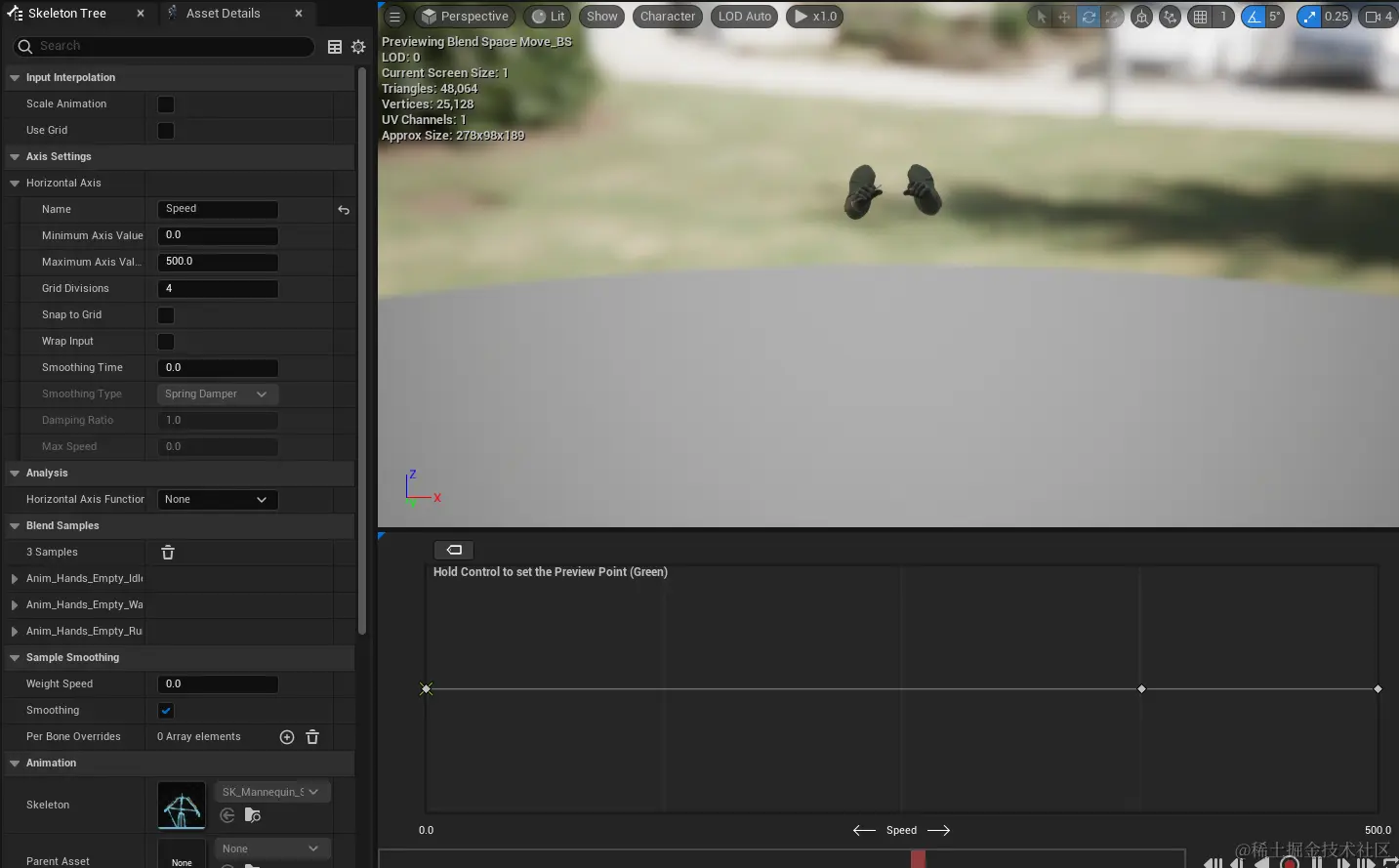This screenshot has height=868, width=1399.
Task: Delete all blend samples with trash icon
Action: pyautogui.click(x=168, y=553)
